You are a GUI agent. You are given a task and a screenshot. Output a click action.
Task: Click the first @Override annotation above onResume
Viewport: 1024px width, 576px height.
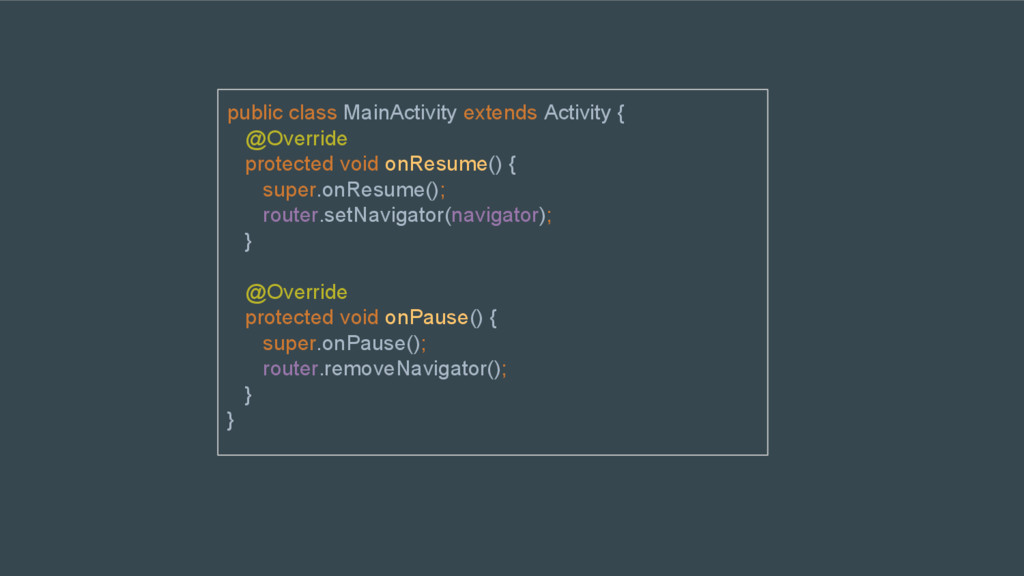(296, 138)
